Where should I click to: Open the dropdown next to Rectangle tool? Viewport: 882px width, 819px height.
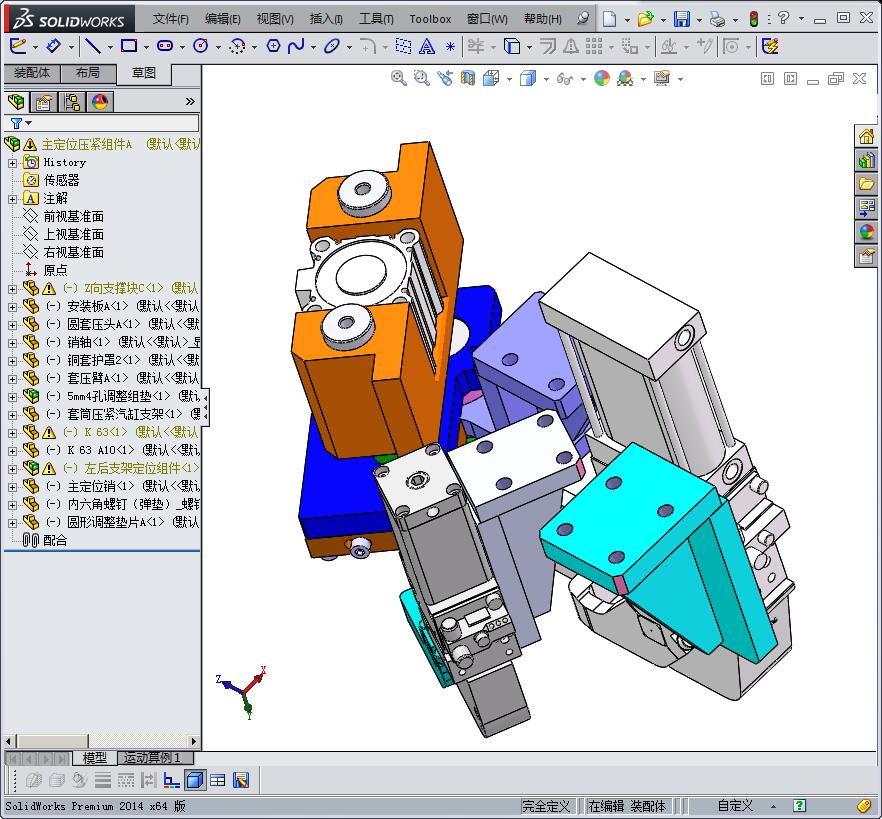tap(146, 48)
